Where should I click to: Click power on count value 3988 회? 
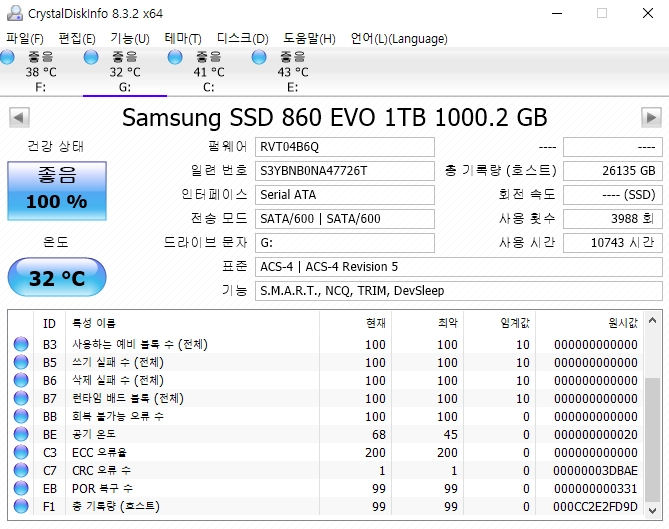[x=613, y=218]
